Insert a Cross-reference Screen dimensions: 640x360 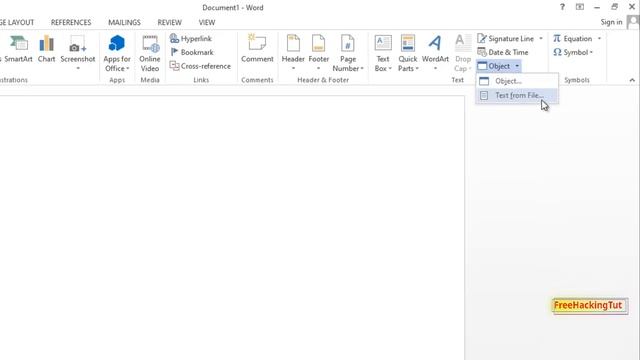[x=200, y=66]
